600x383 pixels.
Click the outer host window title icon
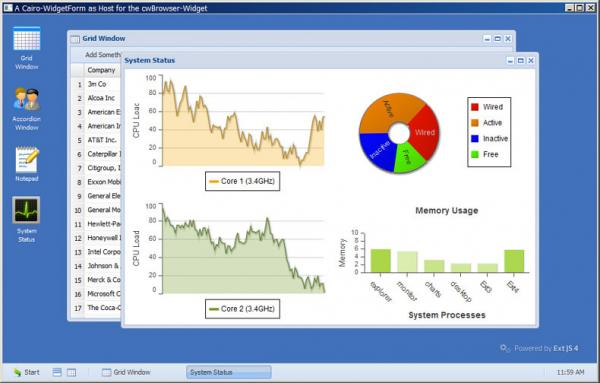point(8,8)
